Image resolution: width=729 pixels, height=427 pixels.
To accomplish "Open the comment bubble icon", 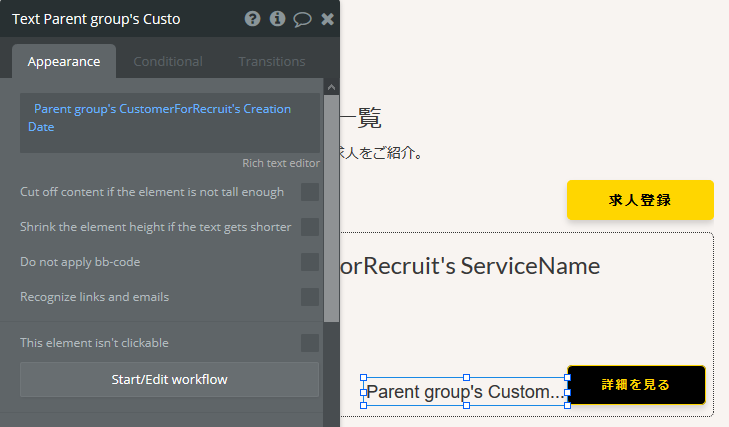I will tap(302, 19).
